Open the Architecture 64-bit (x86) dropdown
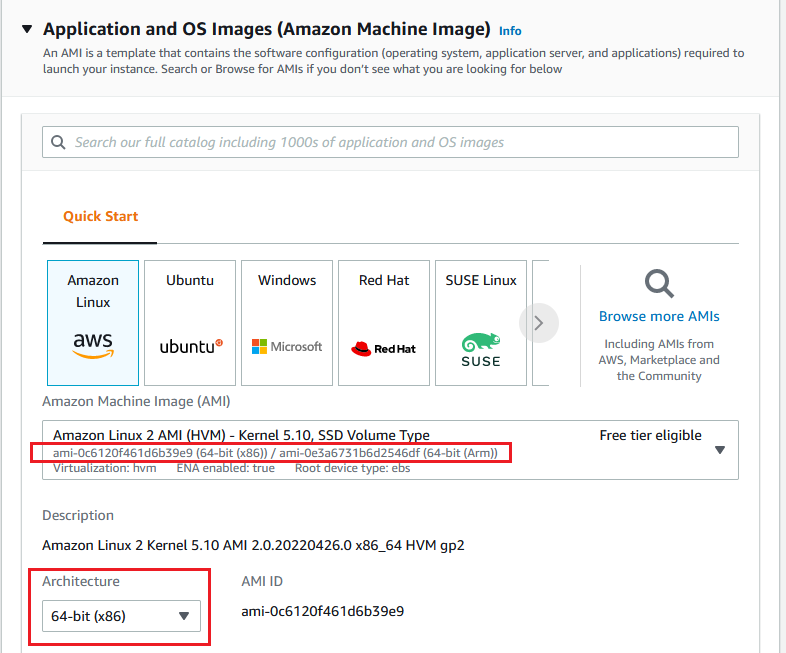 click(x=121, y=616)
